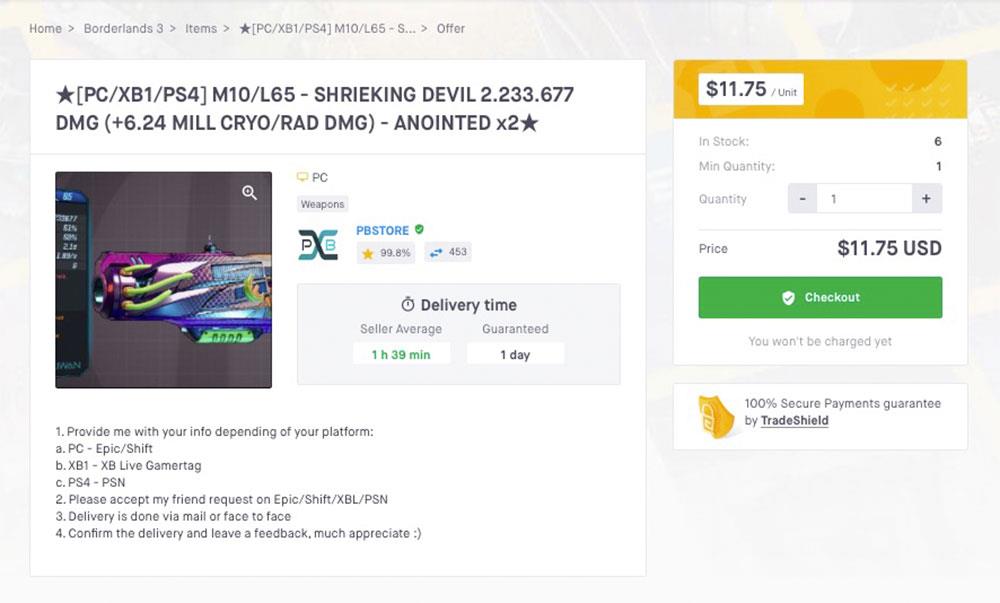
Task: Open the product image zoom magnifier
Action: point(248,190)
